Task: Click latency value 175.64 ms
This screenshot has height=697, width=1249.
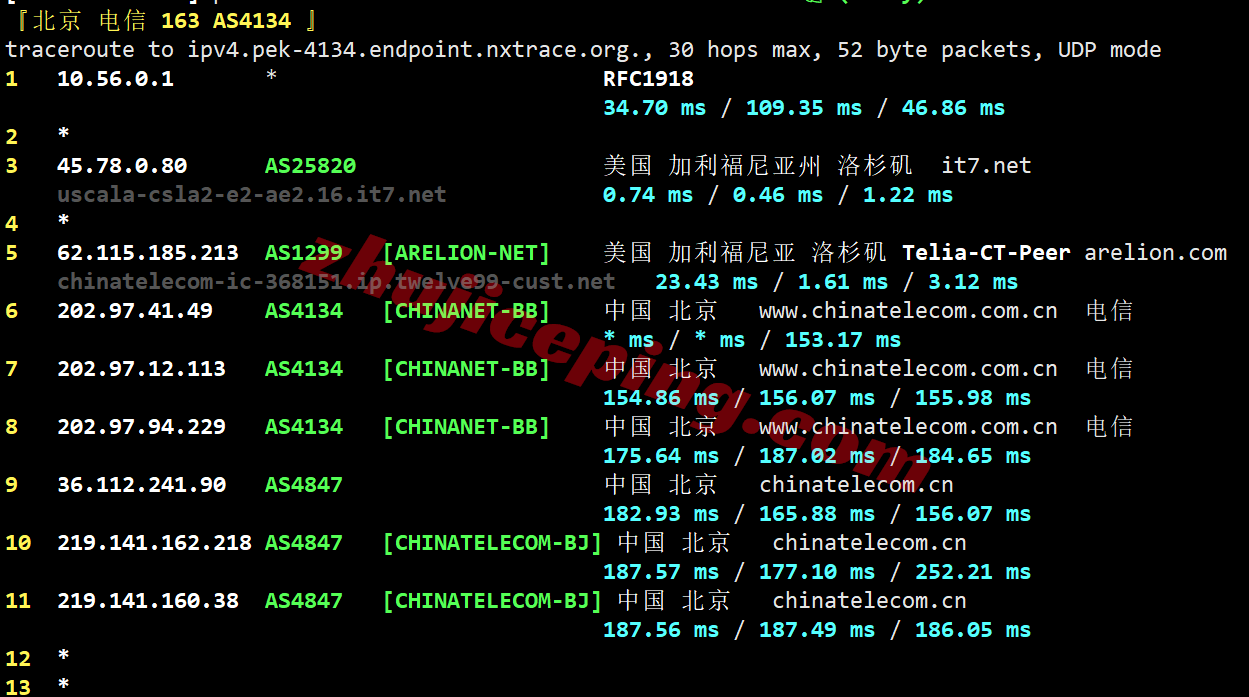Action: click(661, 456)
